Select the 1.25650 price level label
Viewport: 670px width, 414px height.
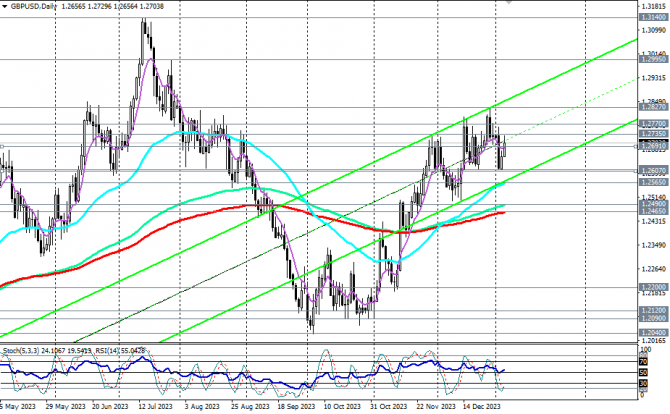pyautogui.click(x=653, y=182)
